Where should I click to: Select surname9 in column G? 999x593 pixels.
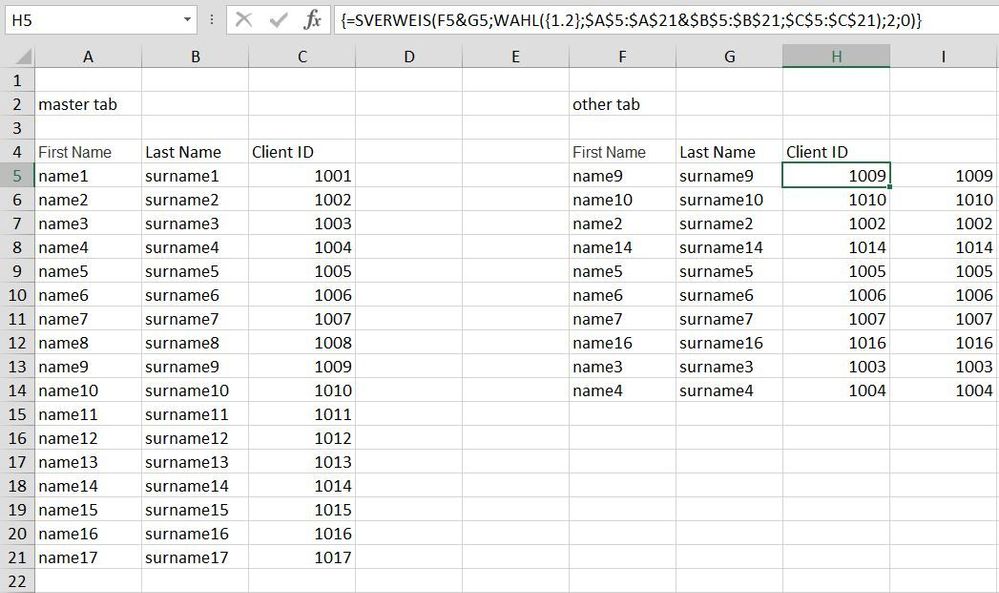(729, 176)
